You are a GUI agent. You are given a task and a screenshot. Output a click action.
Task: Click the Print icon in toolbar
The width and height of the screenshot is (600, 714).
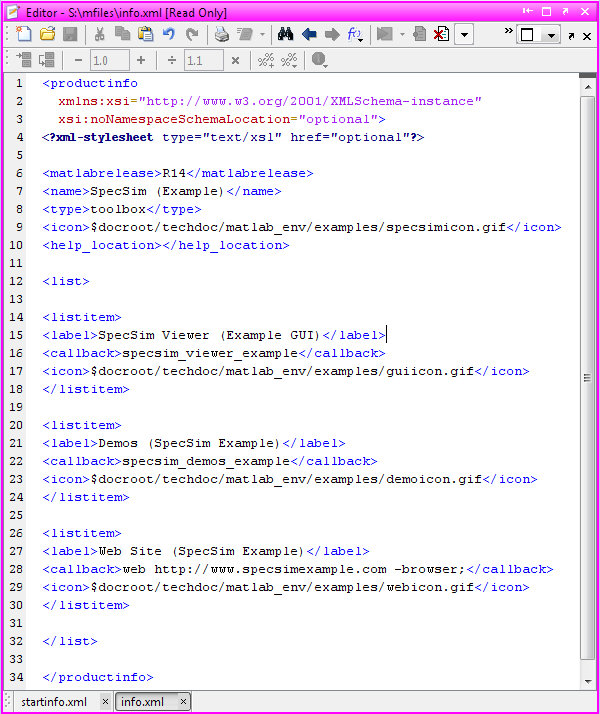tap(222, 35)
